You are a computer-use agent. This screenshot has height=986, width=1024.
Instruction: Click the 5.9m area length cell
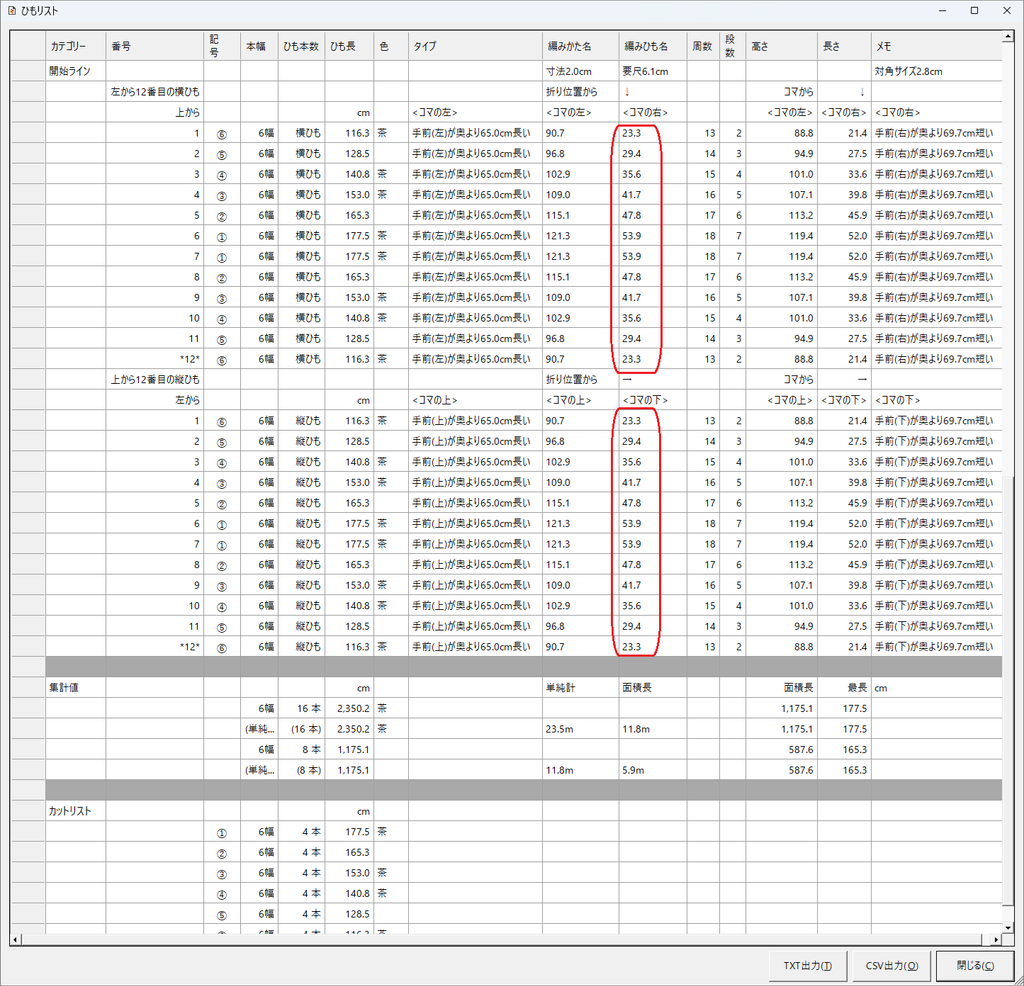coord(653,770)
